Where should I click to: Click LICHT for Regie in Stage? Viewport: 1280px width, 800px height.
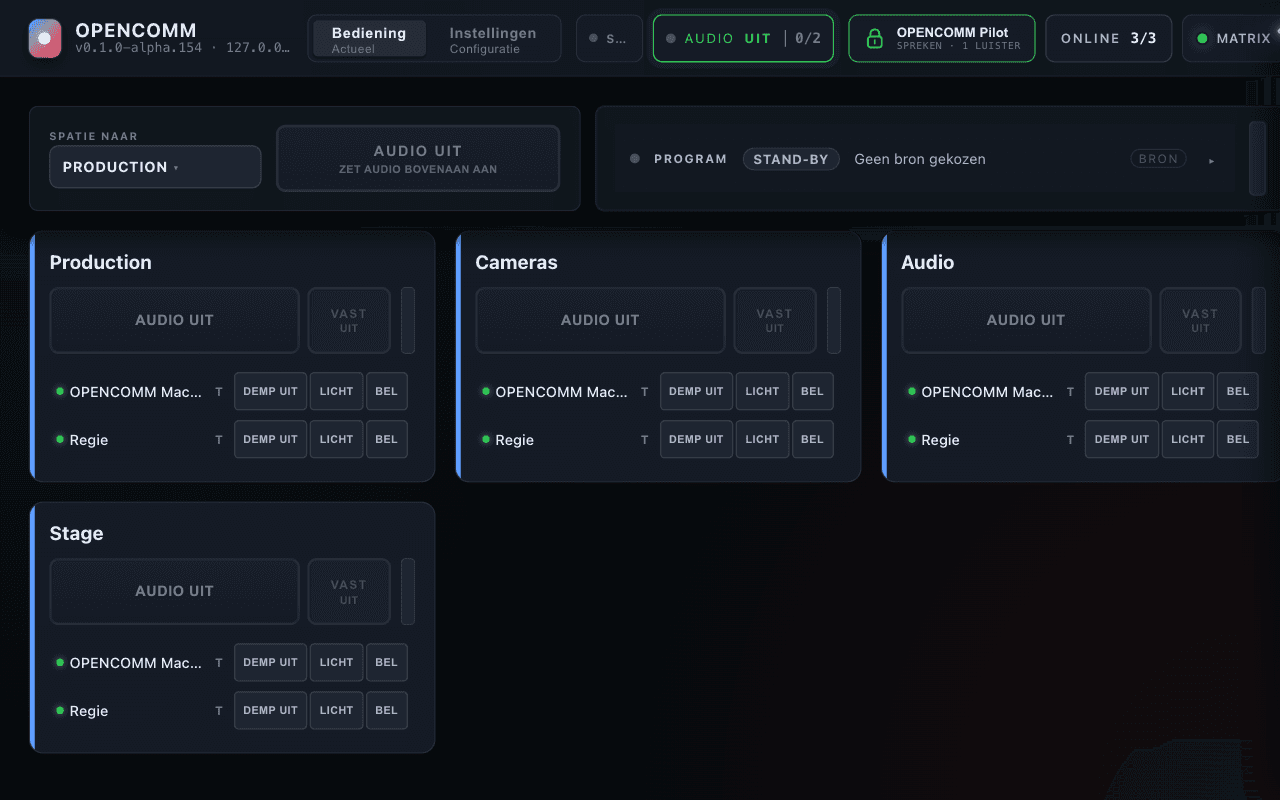pos(336,710)
